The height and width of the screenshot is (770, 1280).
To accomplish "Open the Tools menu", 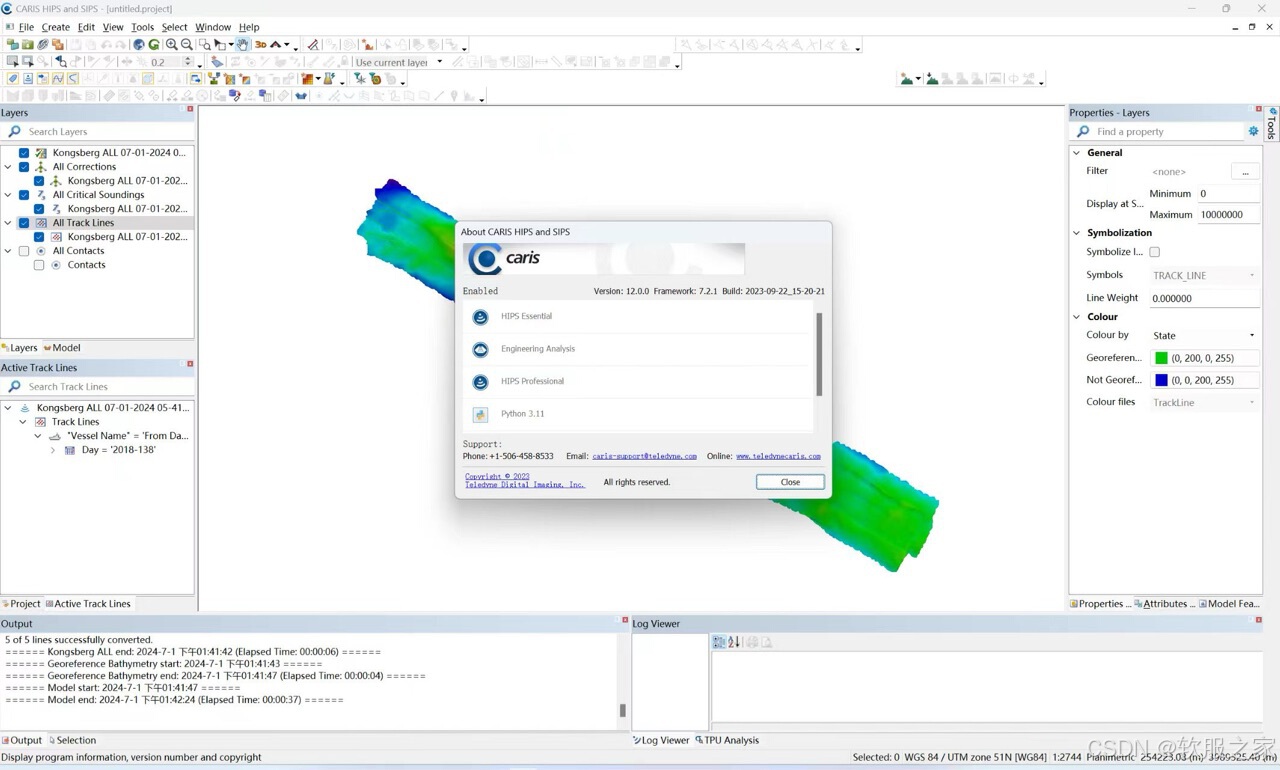I will coord(143,27).
